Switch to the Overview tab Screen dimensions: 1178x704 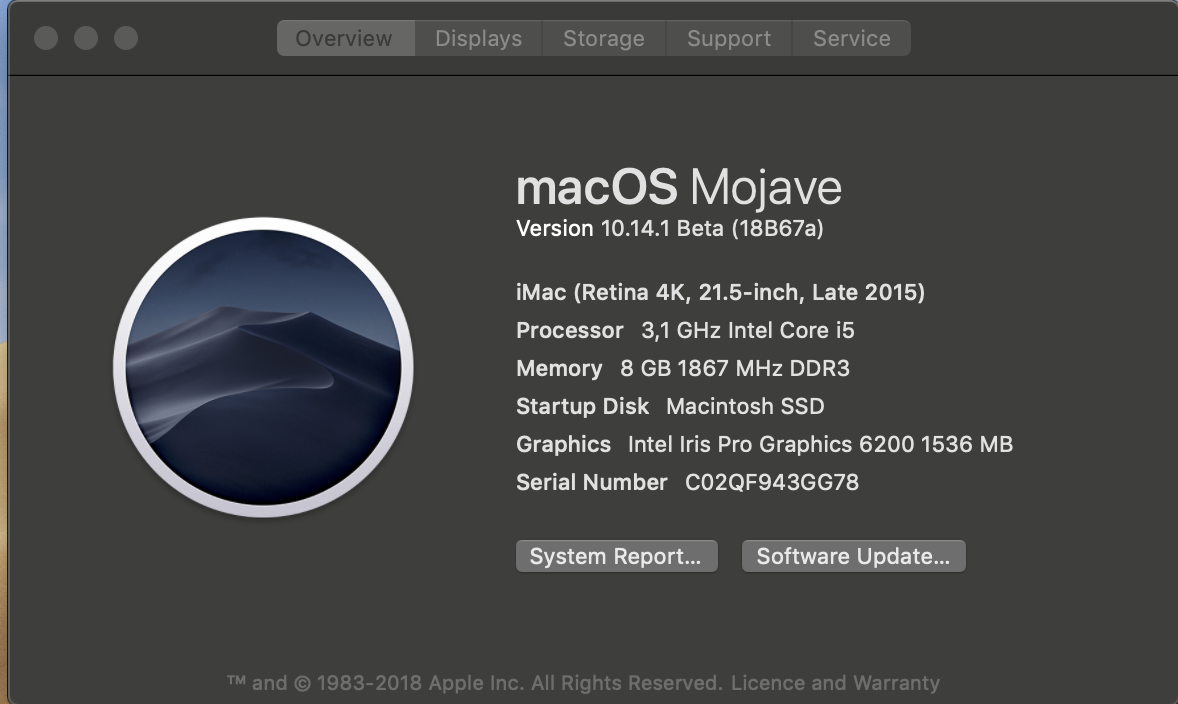point(344,39)
